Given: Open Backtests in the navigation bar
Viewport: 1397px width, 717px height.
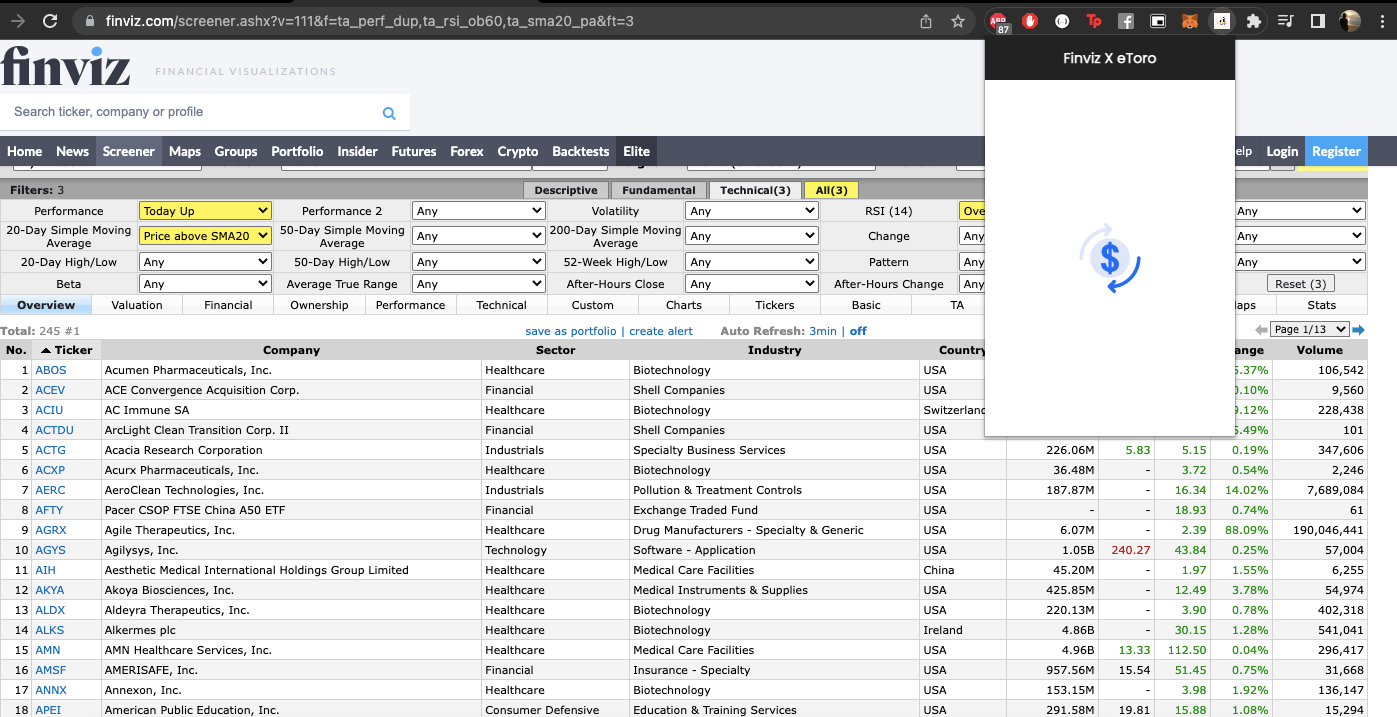Looking at the screenshot, I should (581, 151).
